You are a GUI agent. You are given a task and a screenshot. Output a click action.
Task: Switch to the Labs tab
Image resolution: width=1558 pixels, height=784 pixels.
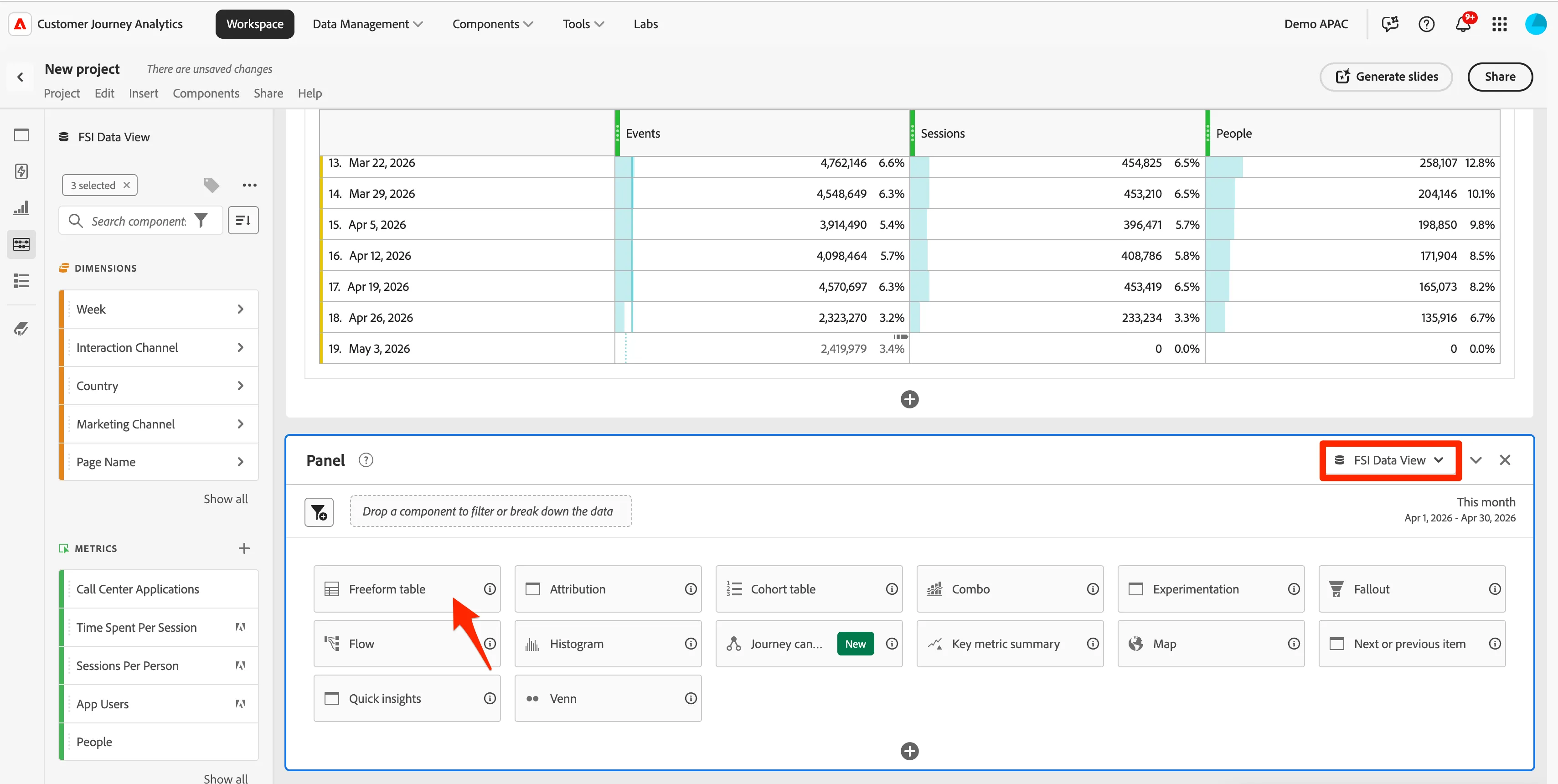pos(645,24)
